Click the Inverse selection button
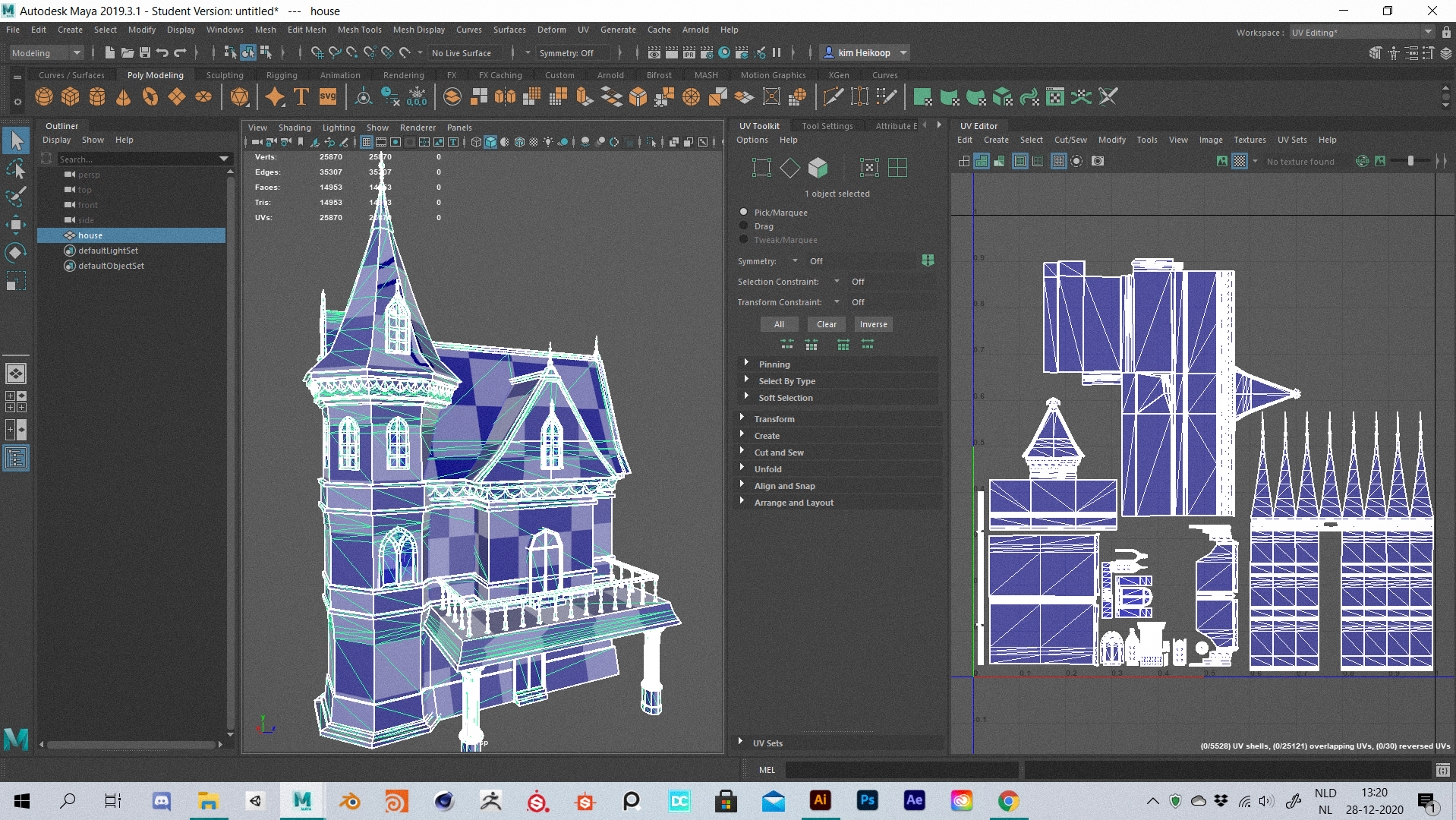1456x820 pixels. point(874,324)
